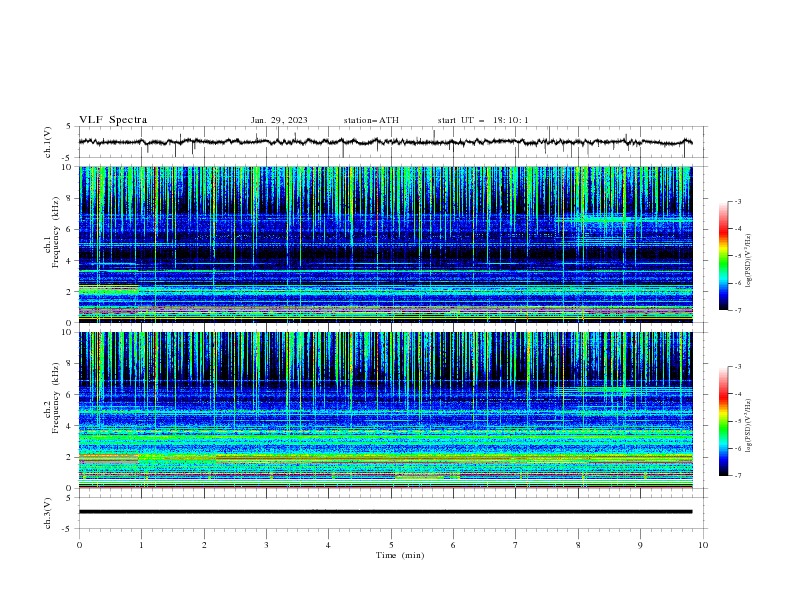Click the 'ch.1(V)' waveform axis label
Viewport: 792px width, 612px height.
(48, 142)
